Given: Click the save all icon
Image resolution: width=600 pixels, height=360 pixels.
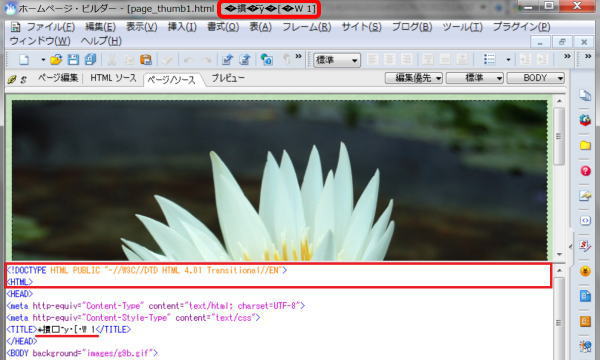Looking at the screenshot, I should pyautogui.click(x=91, y=59).
